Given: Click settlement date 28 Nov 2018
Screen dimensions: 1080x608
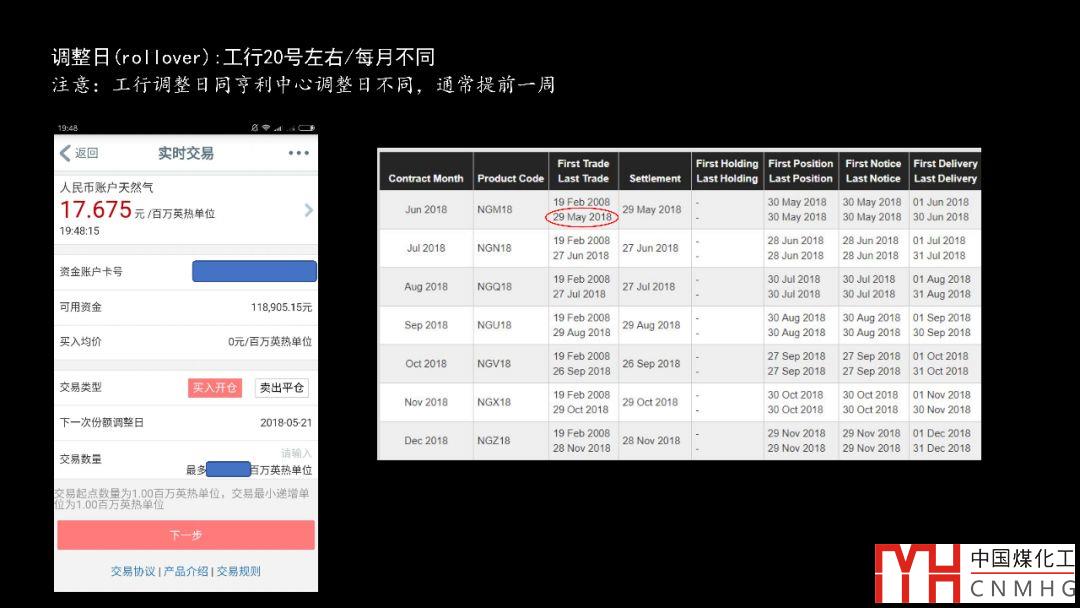Looking at the screenshot, I should 651,441.
